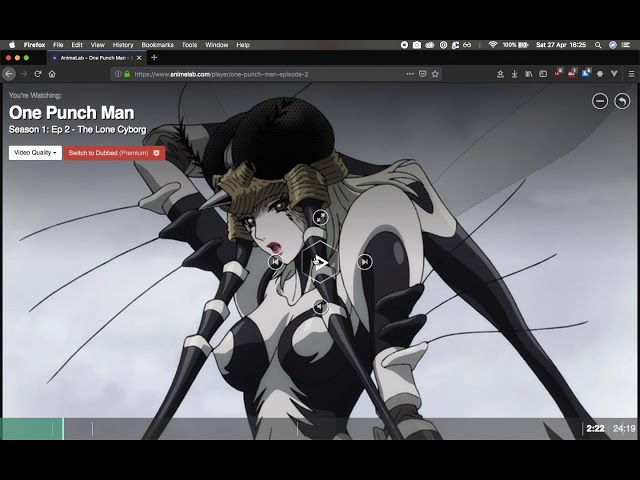
Task: Open the Edit menu
Action: (77, 45)
